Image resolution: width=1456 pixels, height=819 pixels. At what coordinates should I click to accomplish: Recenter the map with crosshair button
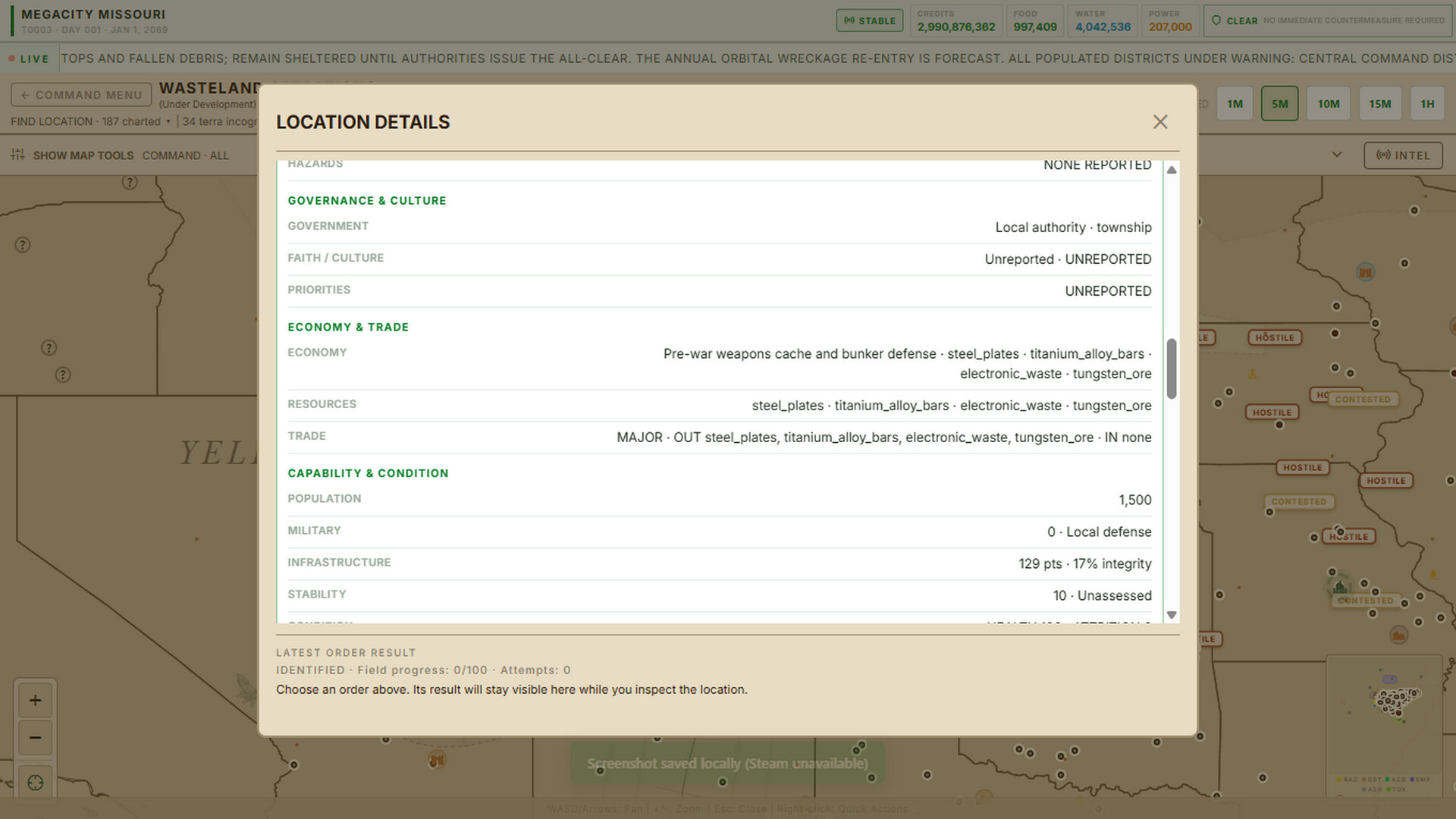coord(35,783)
